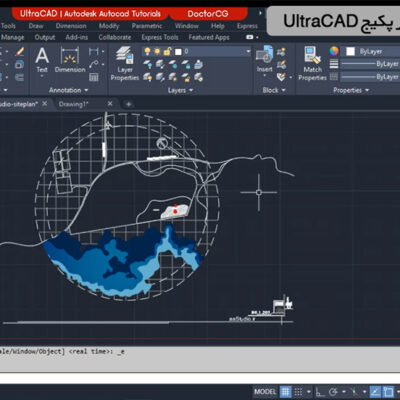Open the Text tool dropdown arrow
Screen dimensions: 400x400
(x=42, y=77)
